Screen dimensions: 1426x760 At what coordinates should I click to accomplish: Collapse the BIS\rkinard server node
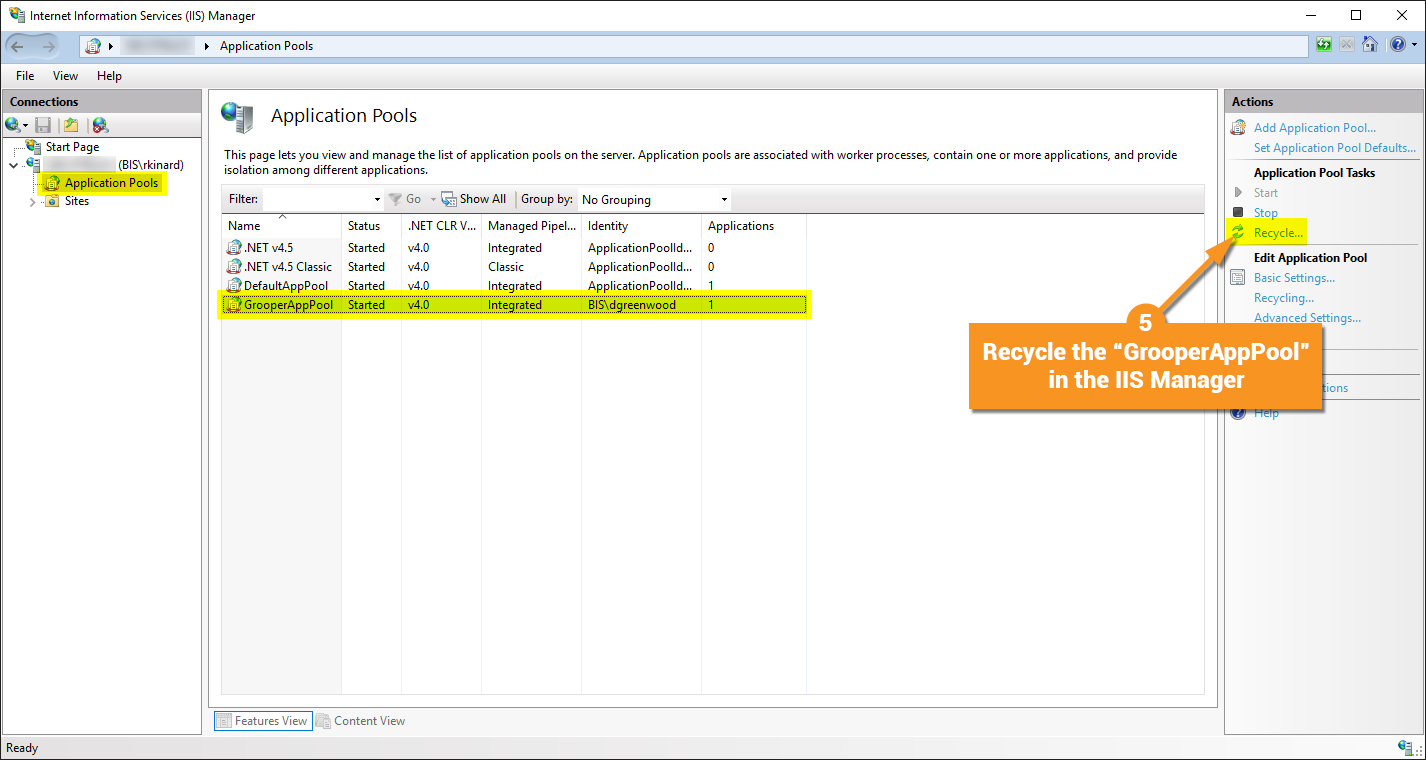[x=13, y=165]
